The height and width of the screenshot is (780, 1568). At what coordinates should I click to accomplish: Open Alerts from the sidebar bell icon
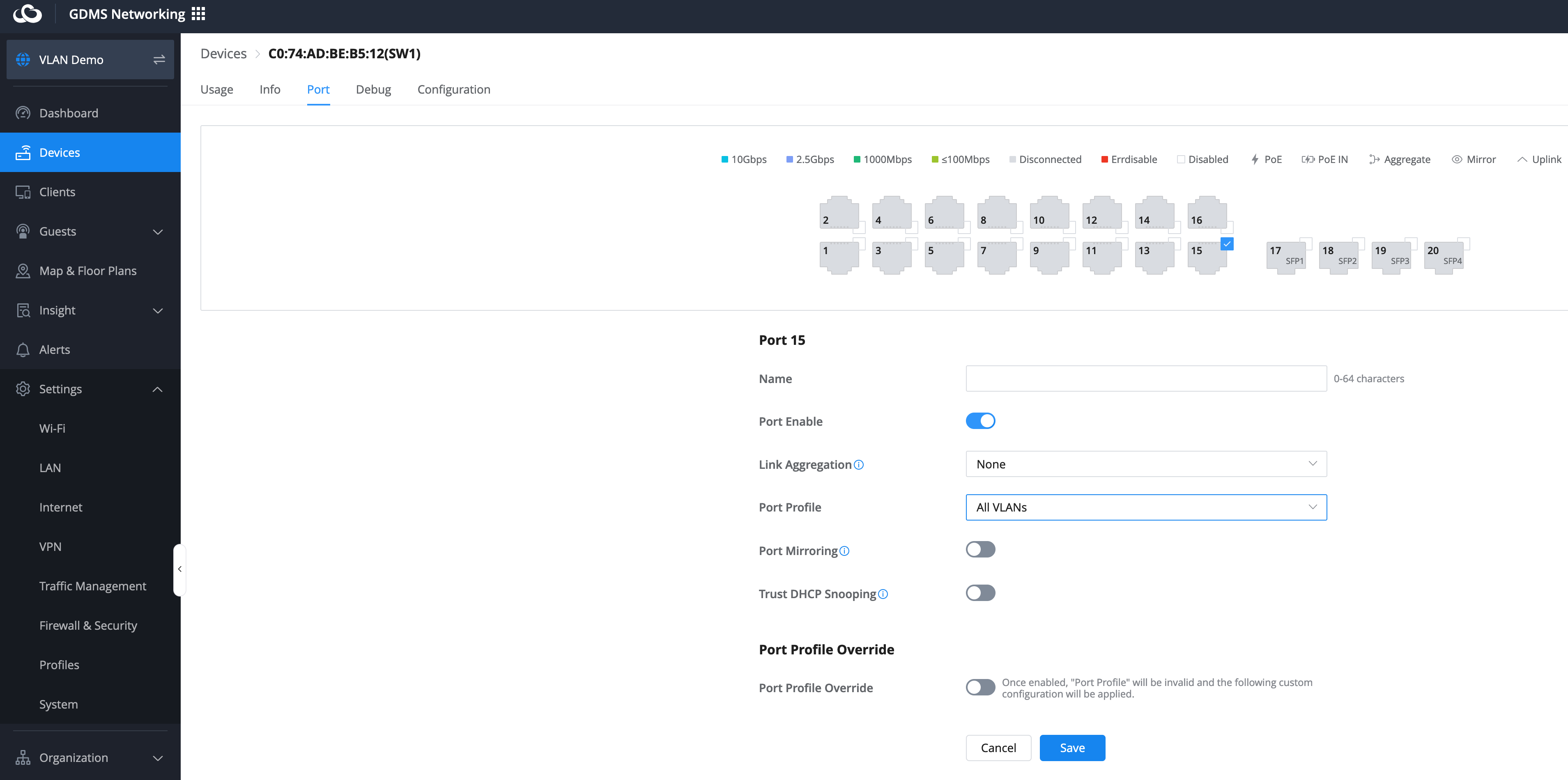(23, 350)
